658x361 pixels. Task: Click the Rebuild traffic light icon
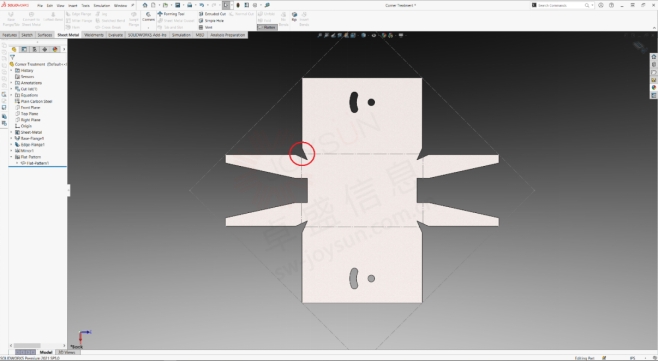click(x=238, y=5)
